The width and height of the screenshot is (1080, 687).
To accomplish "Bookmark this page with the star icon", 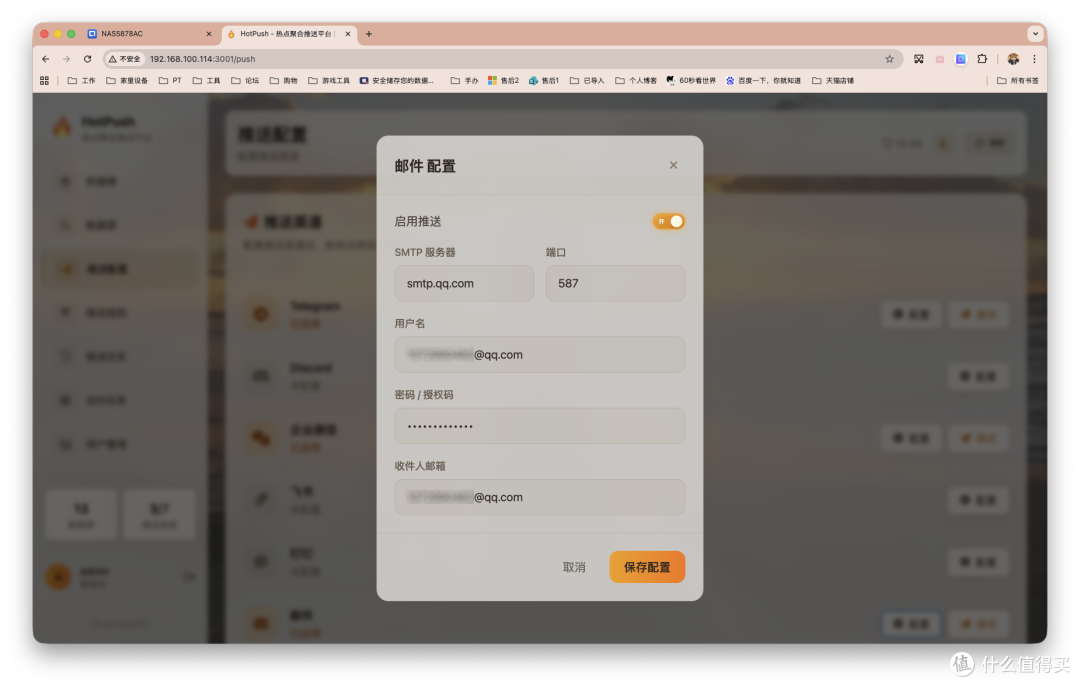I will (889, 59).
